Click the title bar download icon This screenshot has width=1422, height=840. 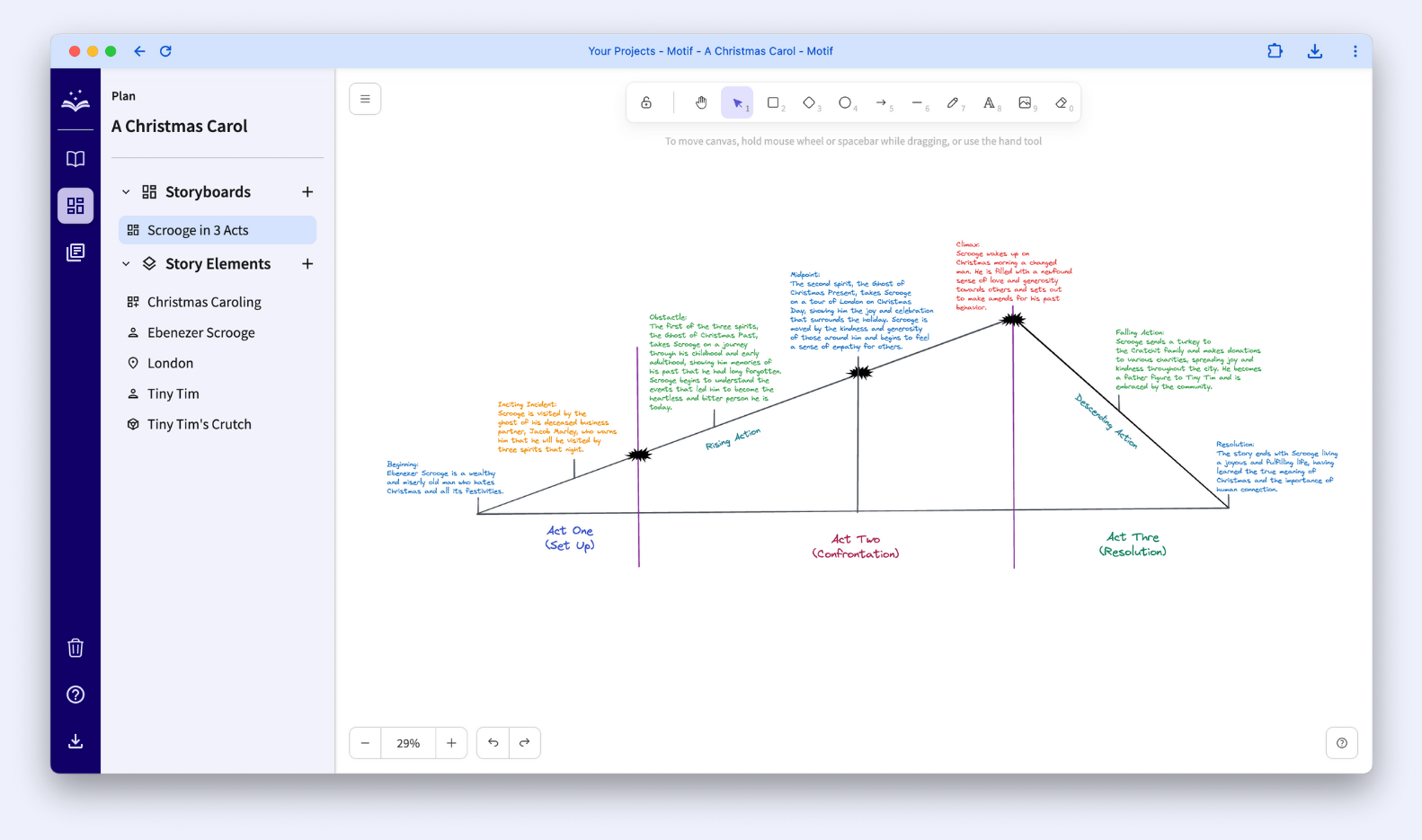(1315, 51)
